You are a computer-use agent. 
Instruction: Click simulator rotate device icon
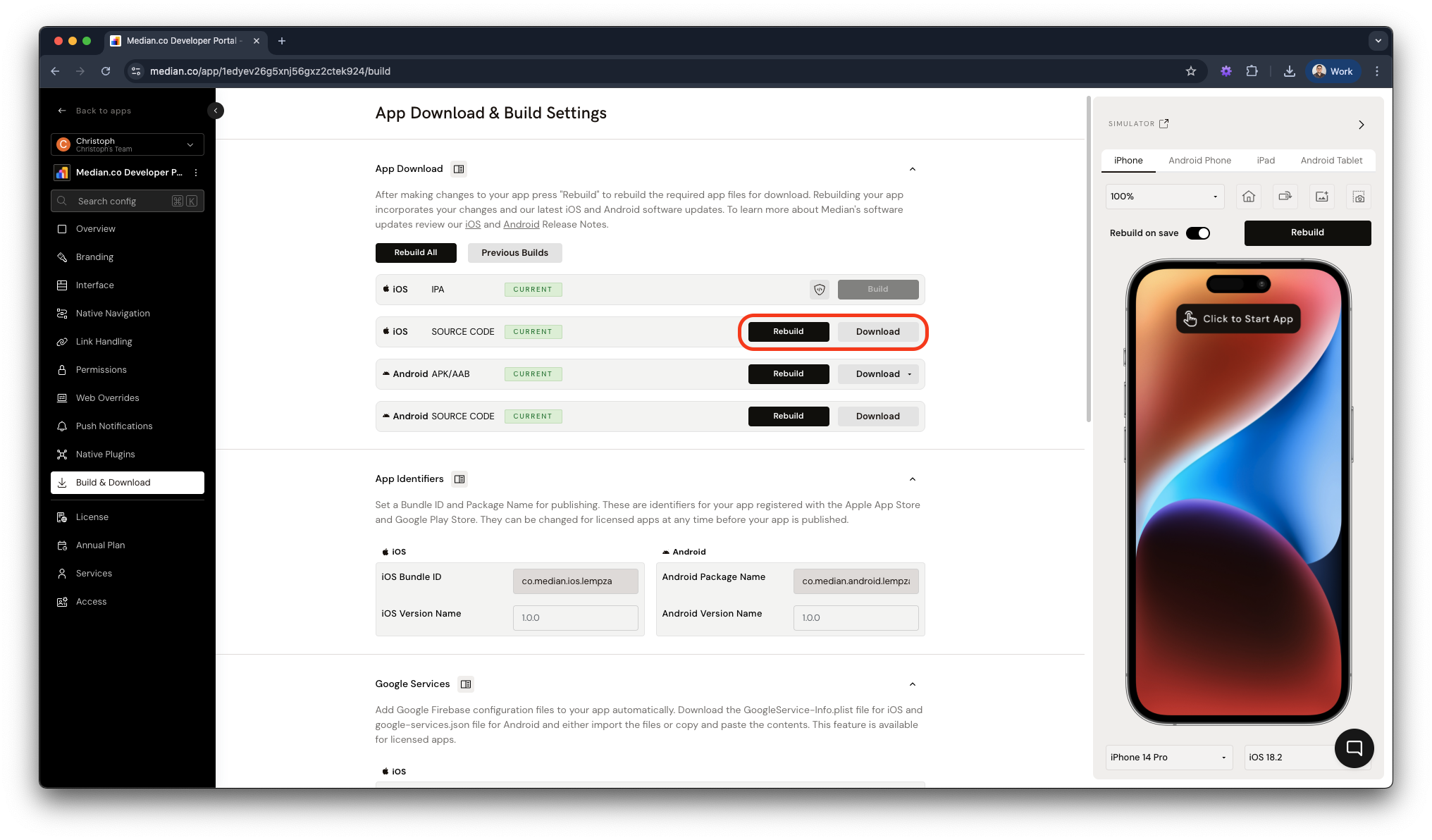(x=1285, y=197)
